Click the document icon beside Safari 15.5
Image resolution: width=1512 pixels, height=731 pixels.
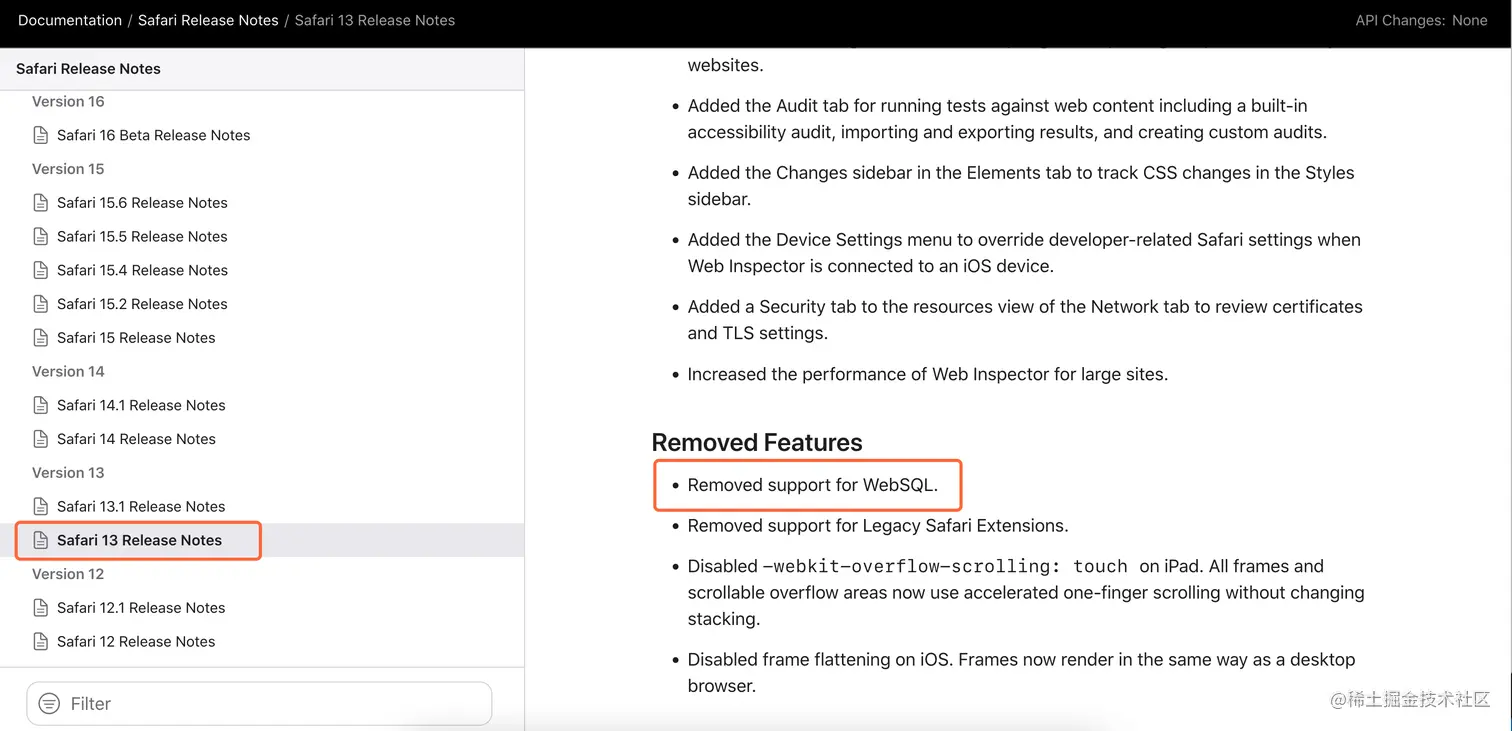pyautogui.click(x=41, y=237)
